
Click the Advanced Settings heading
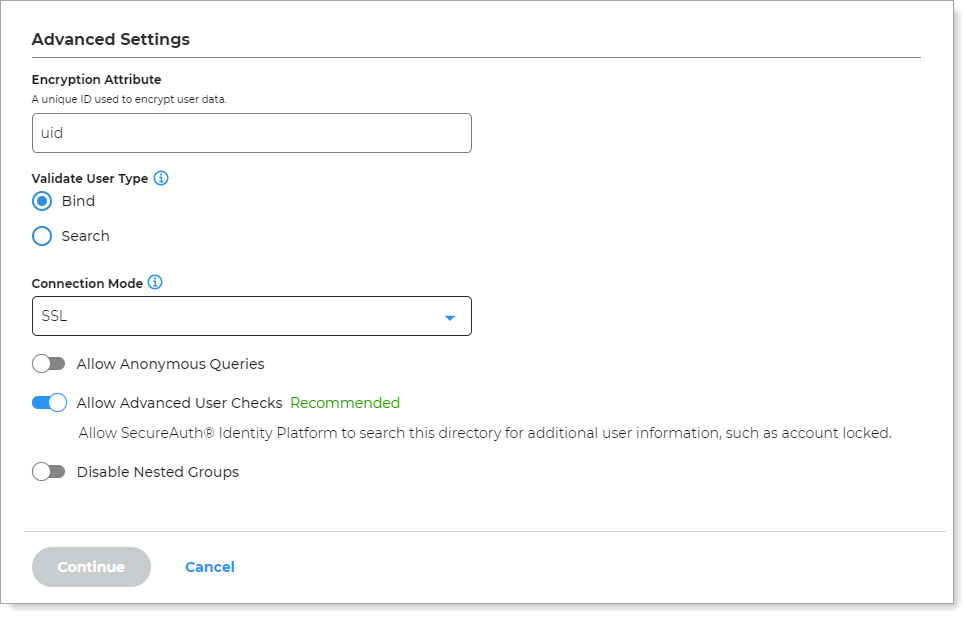(110, 39)
